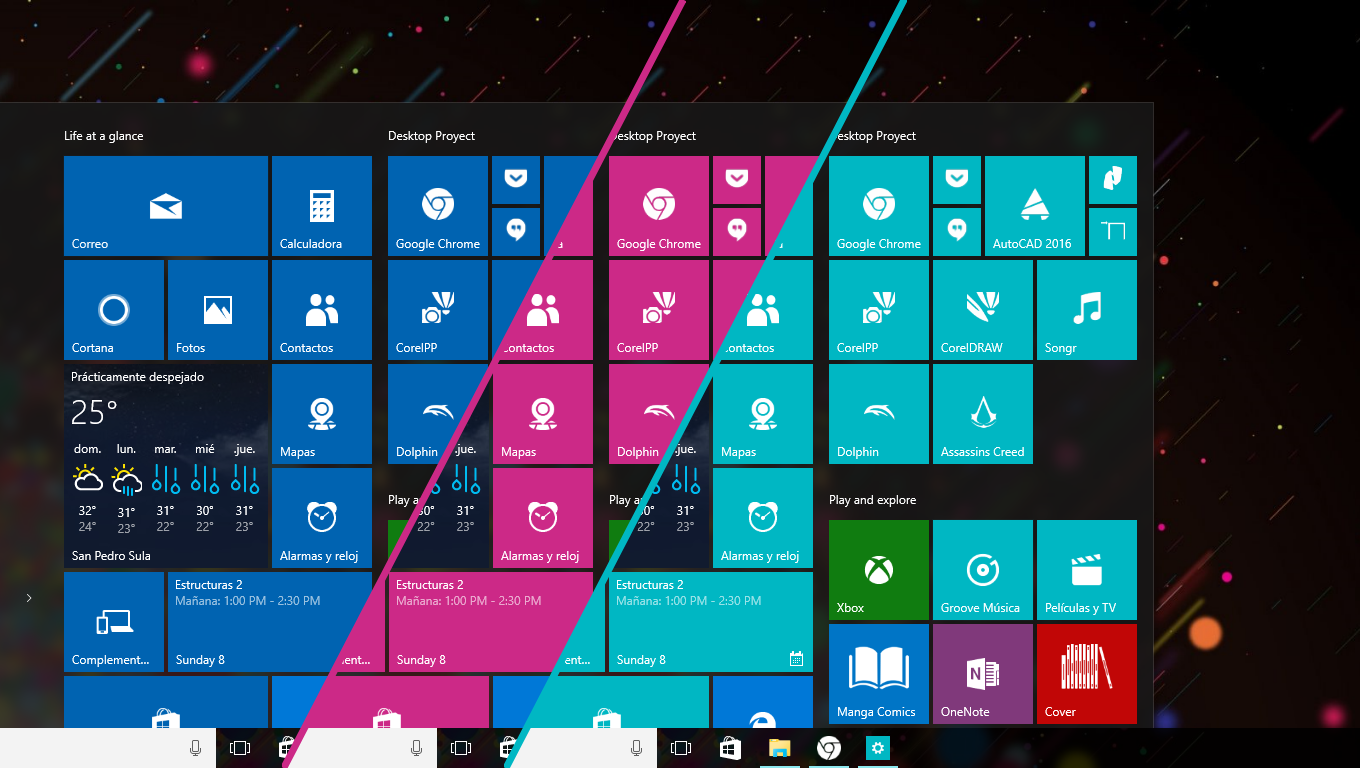
Task: Launch Songr music downloader
Action: click(1086, 309)
